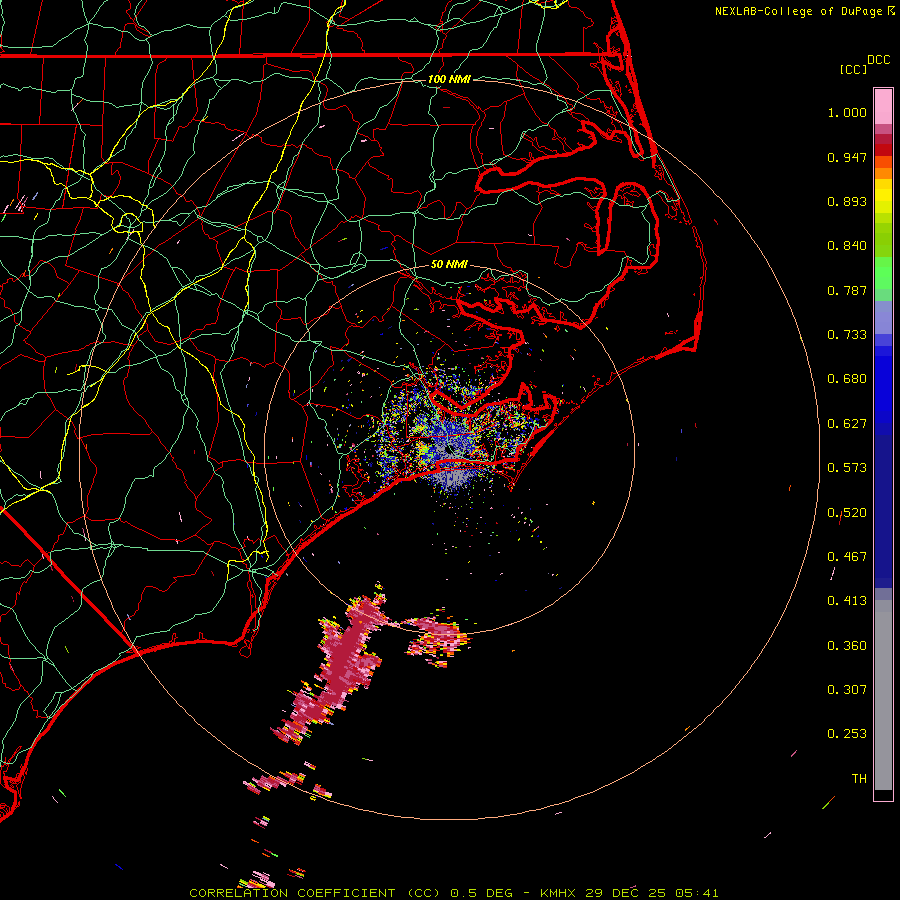Click the 0.893 value on the color scale
This screenshot has height=900, width=900.
(x=847, y=201)
